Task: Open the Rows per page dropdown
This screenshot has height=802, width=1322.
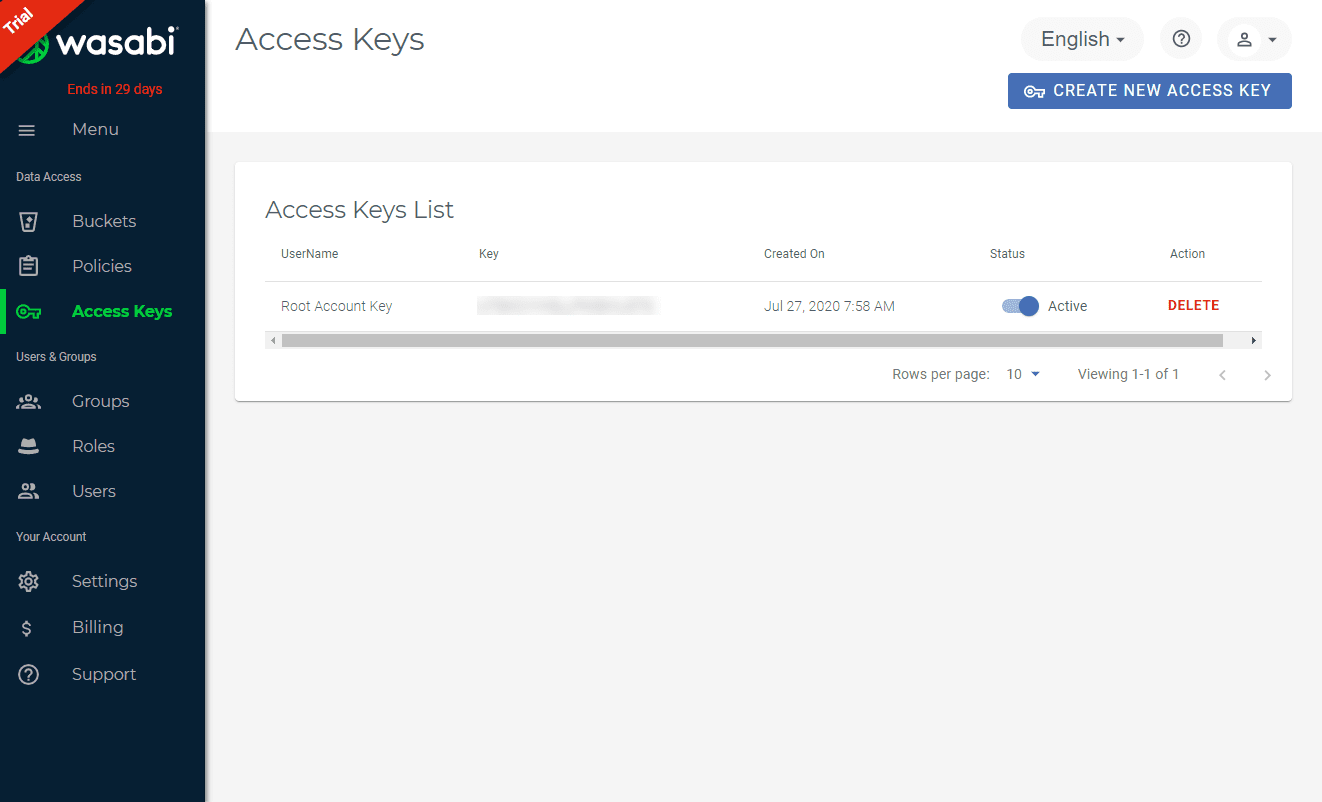Action: [1023, 374]
